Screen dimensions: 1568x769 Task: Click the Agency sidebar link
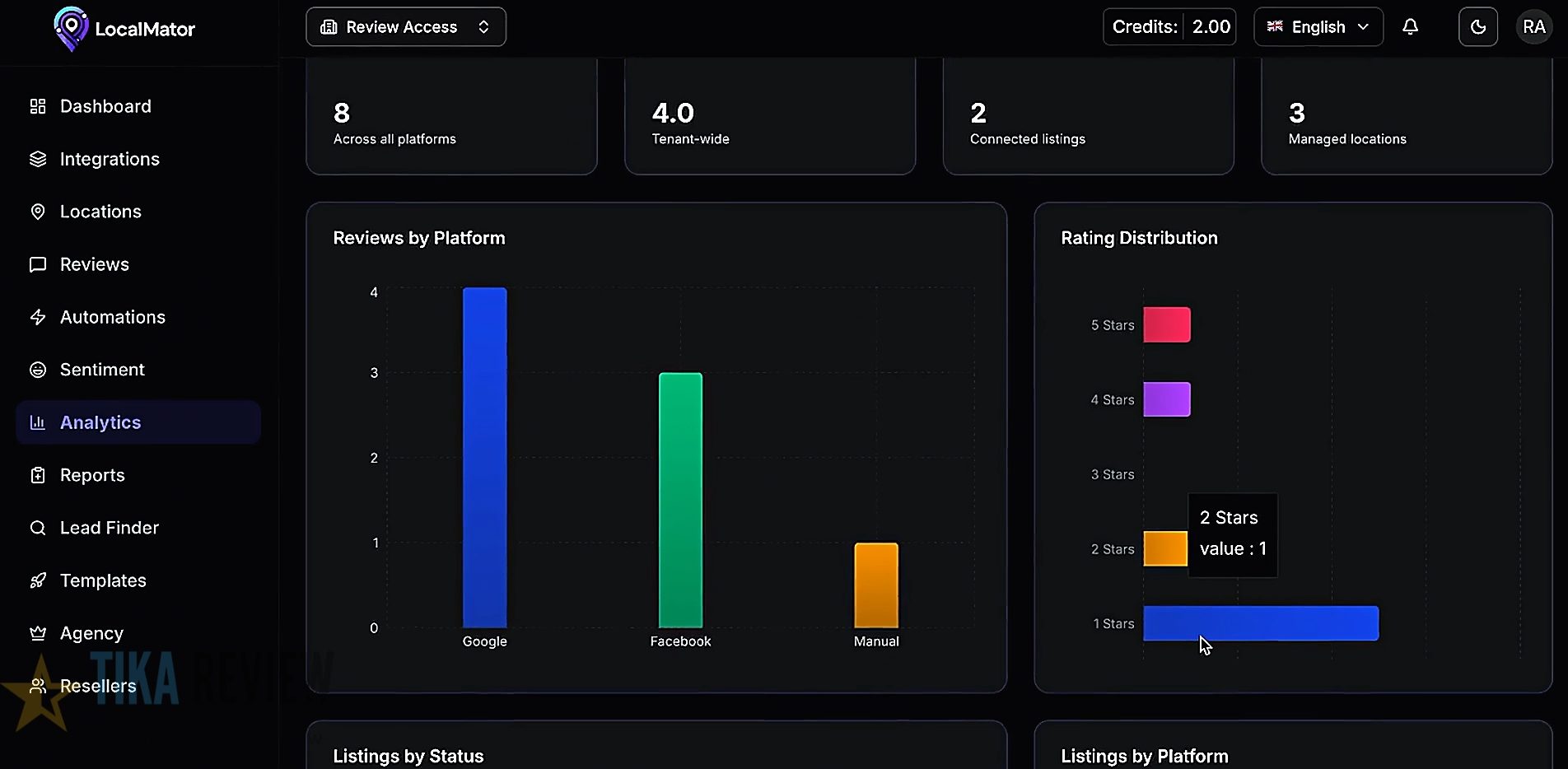[90, 633]
